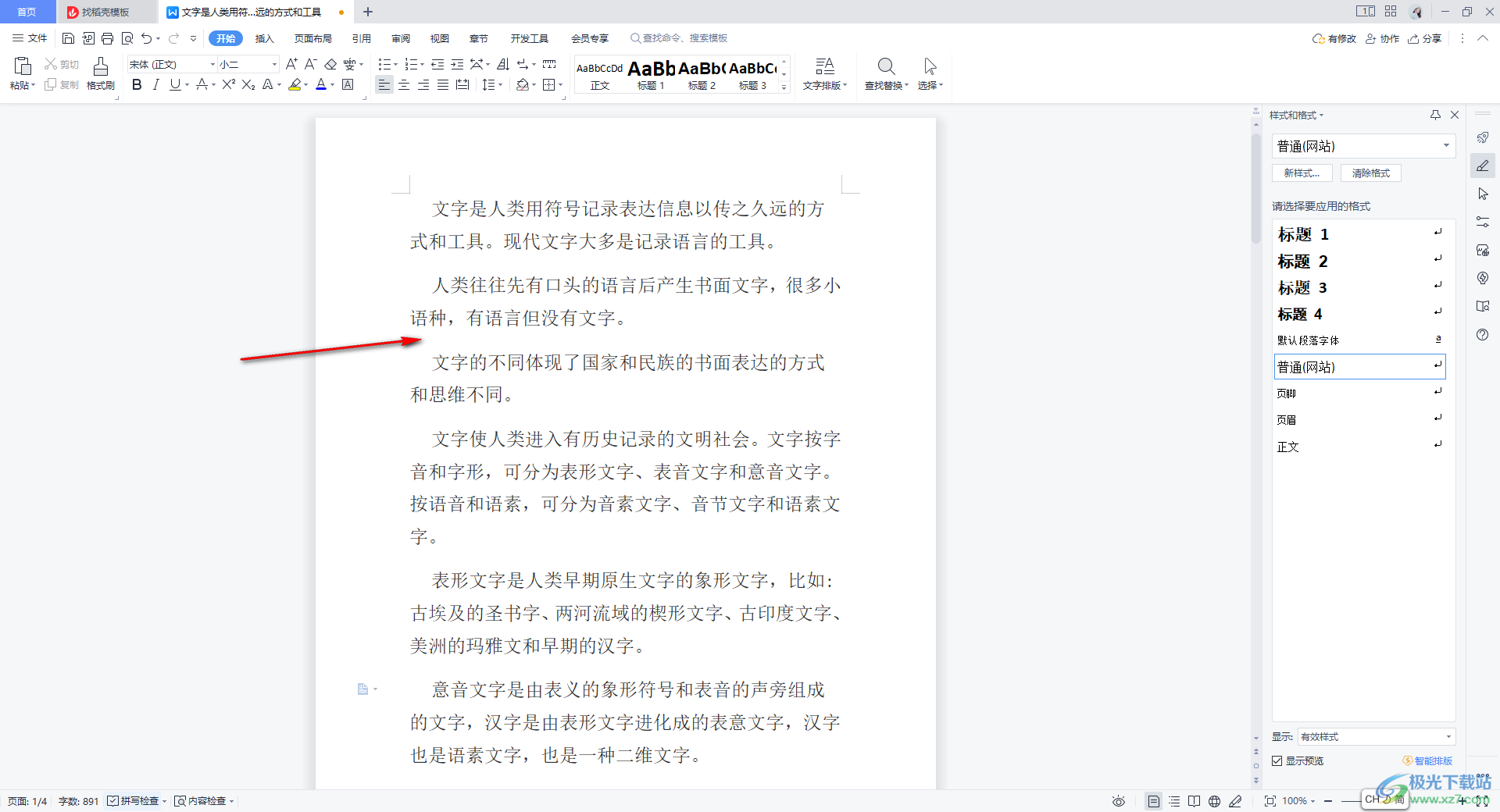Switch to the Insert tab
This screenshot has width=1500, height=812.
tap(265, 38)
